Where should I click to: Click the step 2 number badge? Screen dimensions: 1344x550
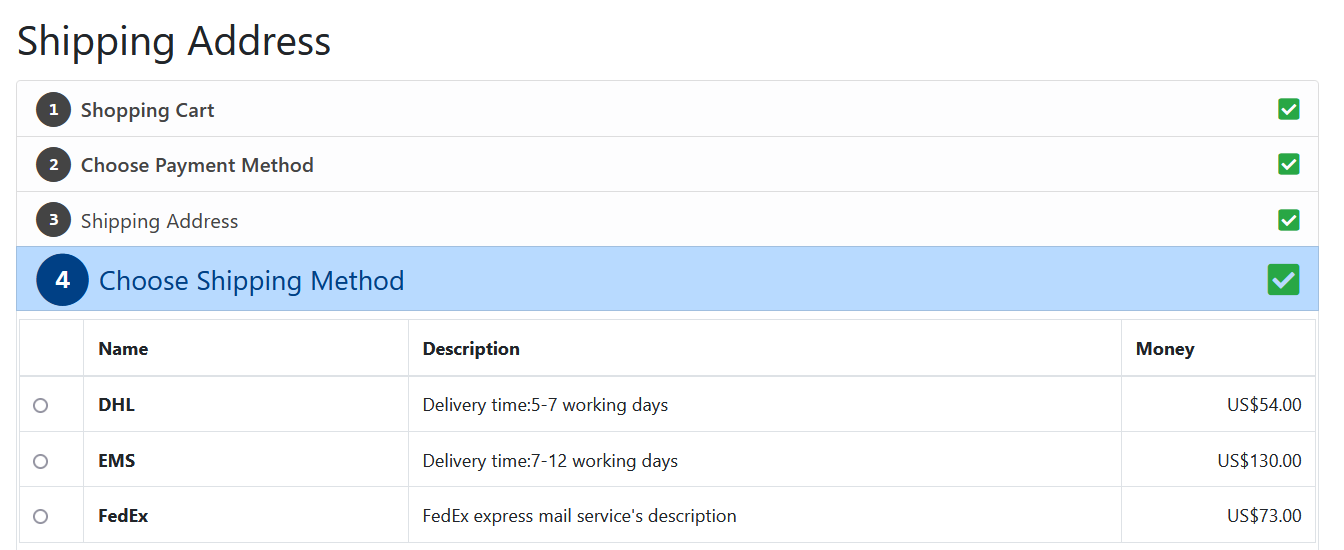click(x=54, y=165)
